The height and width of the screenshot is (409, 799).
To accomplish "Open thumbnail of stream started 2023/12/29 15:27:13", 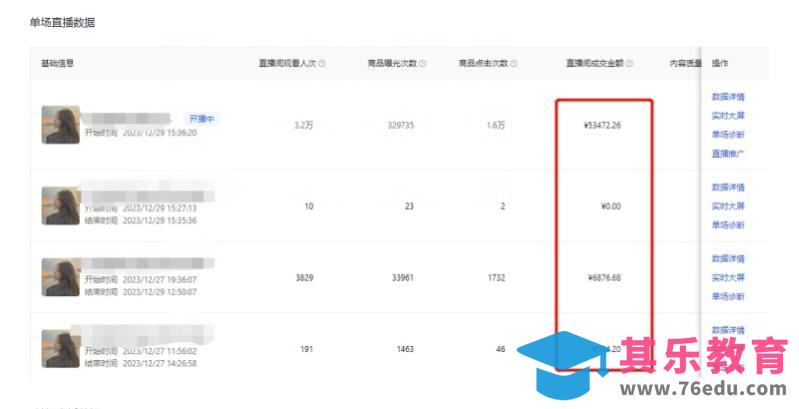I will coord(60,205).
